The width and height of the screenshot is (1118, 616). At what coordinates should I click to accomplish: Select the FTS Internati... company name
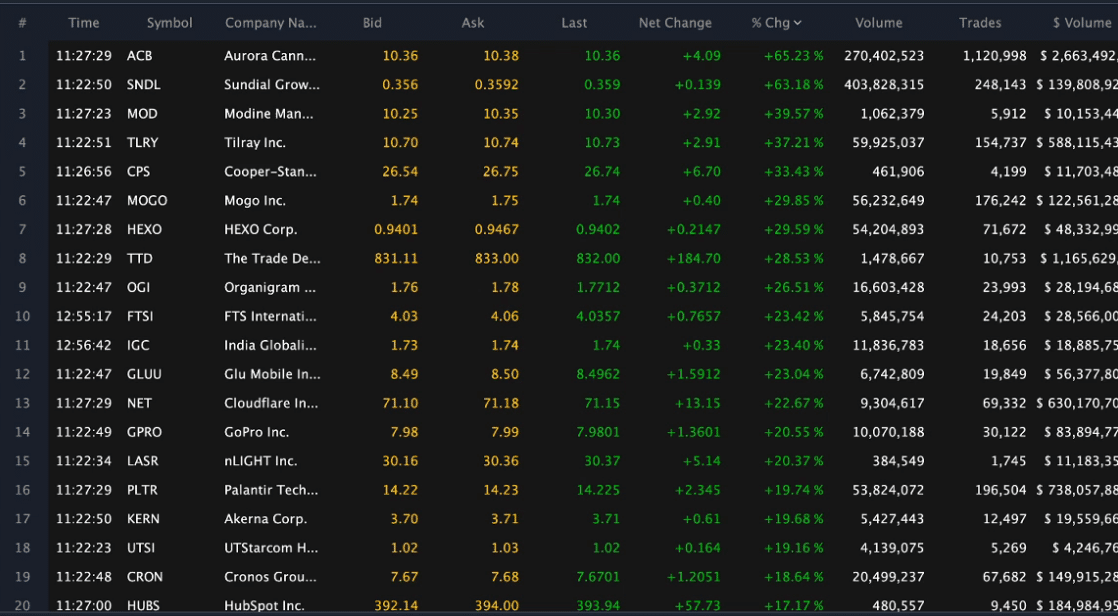tap(270, 317)
